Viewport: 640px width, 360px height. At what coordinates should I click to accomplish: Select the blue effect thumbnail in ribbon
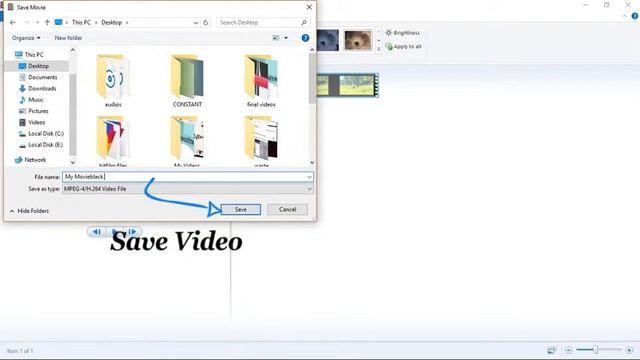(328, 40)
